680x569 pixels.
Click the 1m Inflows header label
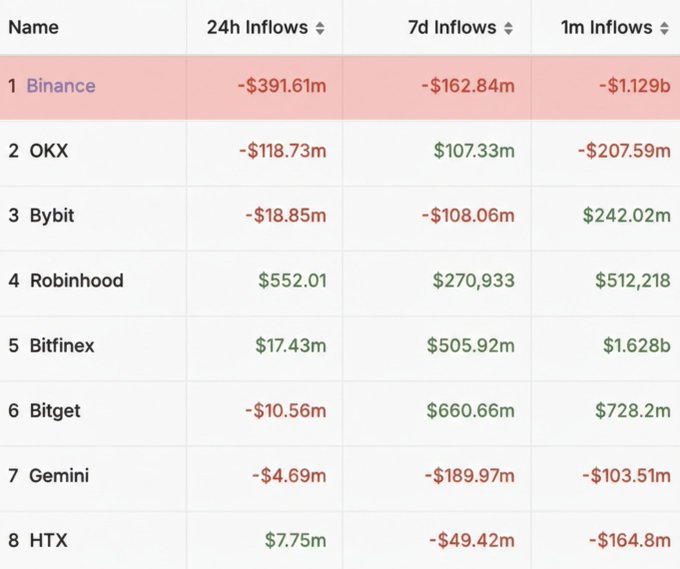pos(607,27)
